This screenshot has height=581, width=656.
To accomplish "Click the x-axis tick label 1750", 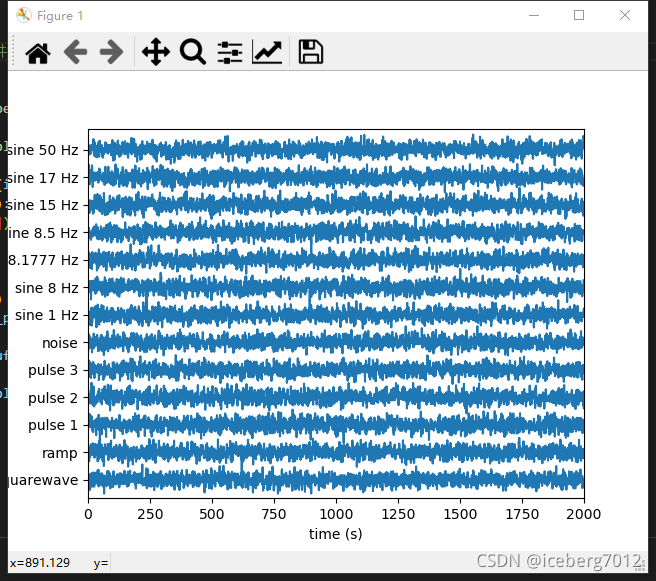I will click(522, 514).
